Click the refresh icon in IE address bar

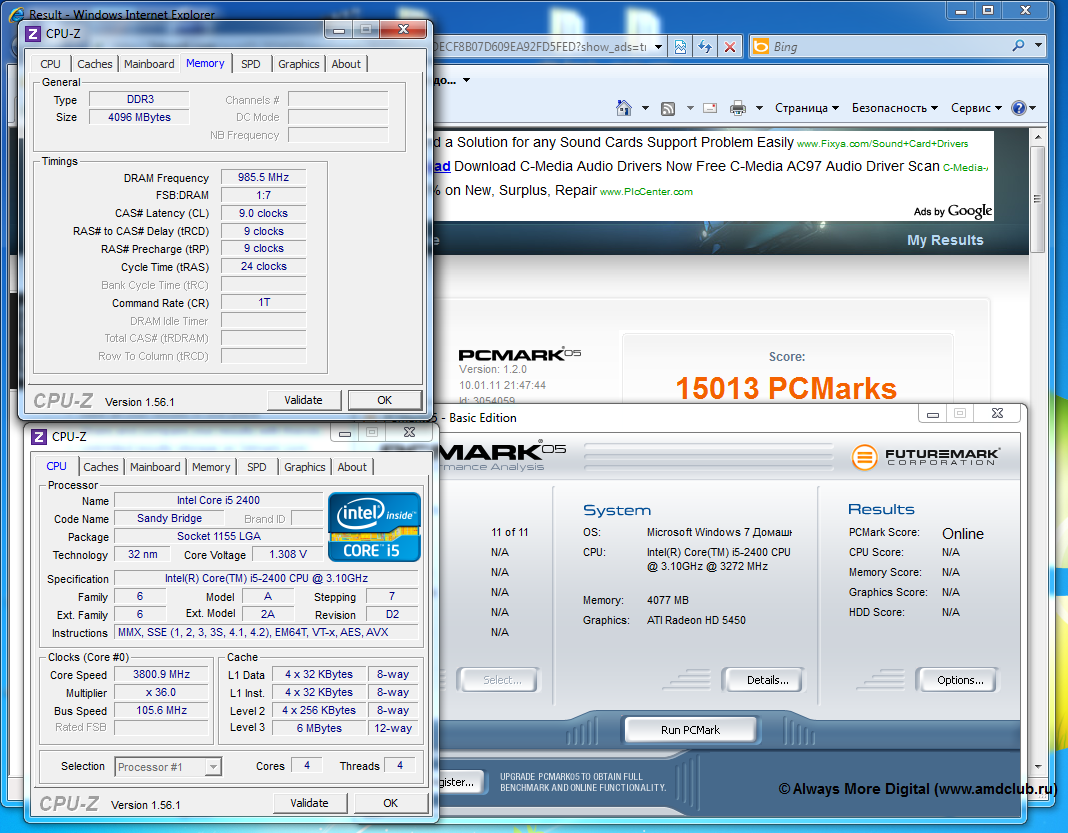[705, 46]
